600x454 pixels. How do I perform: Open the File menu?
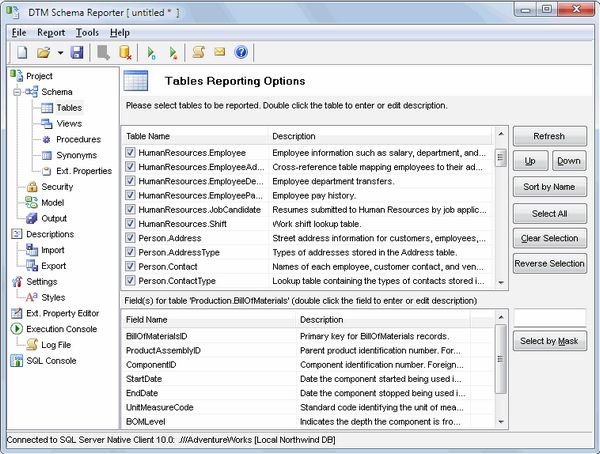click(x=19, y=33)
